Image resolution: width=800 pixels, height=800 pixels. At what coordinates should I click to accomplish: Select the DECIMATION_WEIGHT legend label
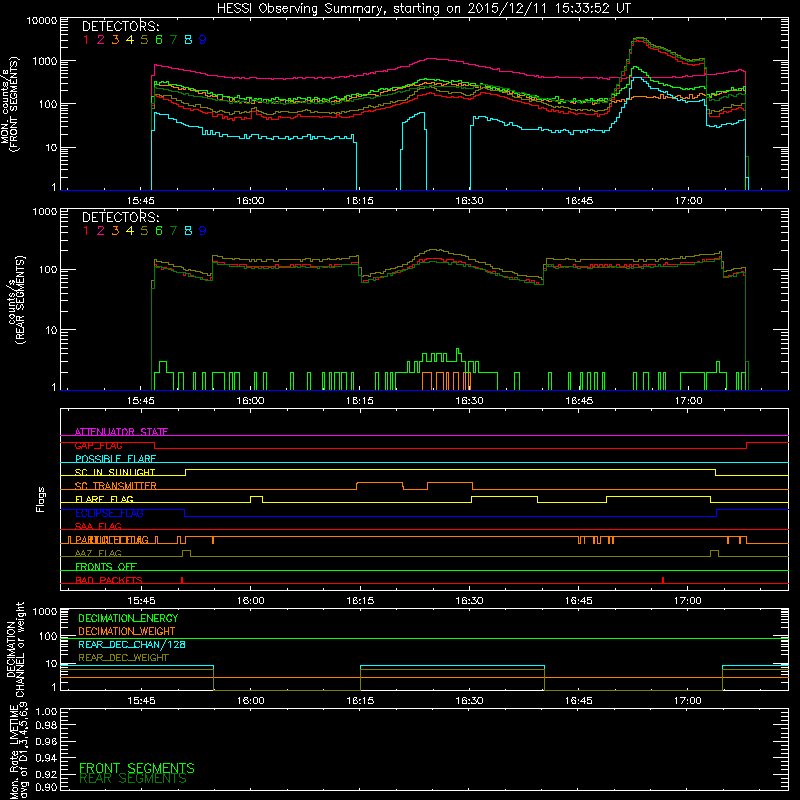tap(127, 631)
